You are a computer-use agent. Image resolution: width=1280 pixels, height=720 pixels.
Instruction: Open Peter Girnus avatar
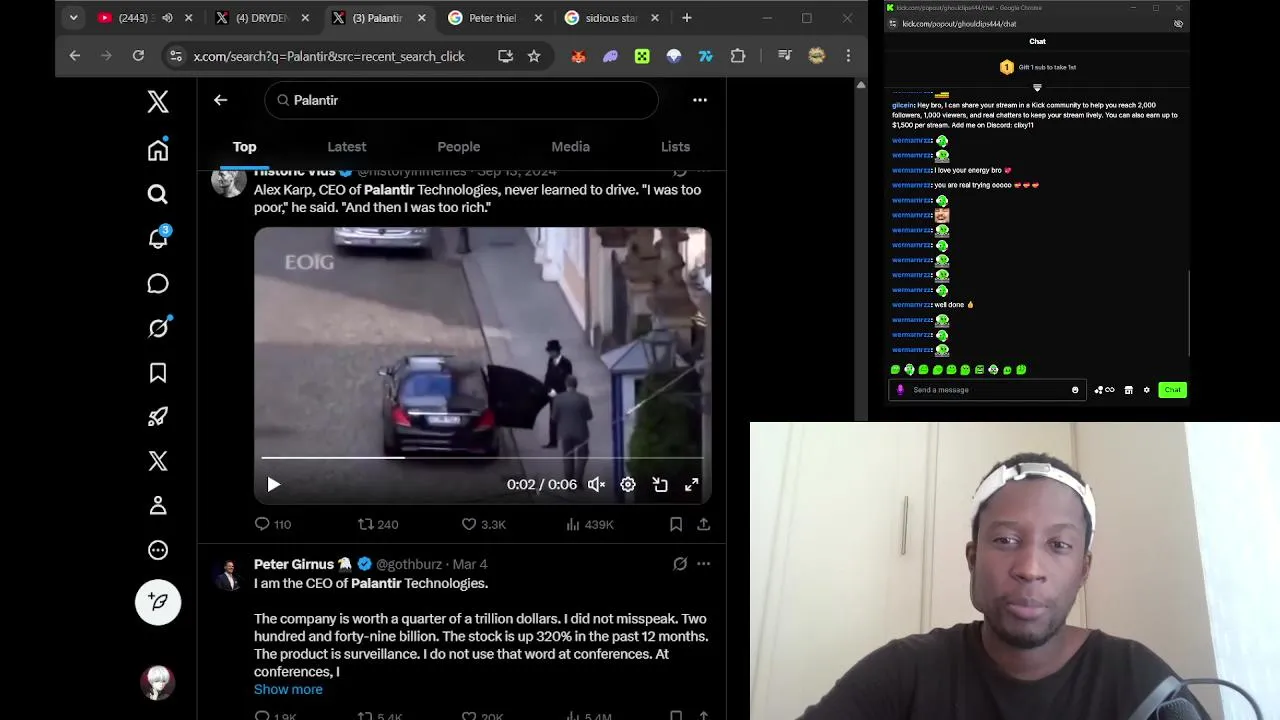228,575
